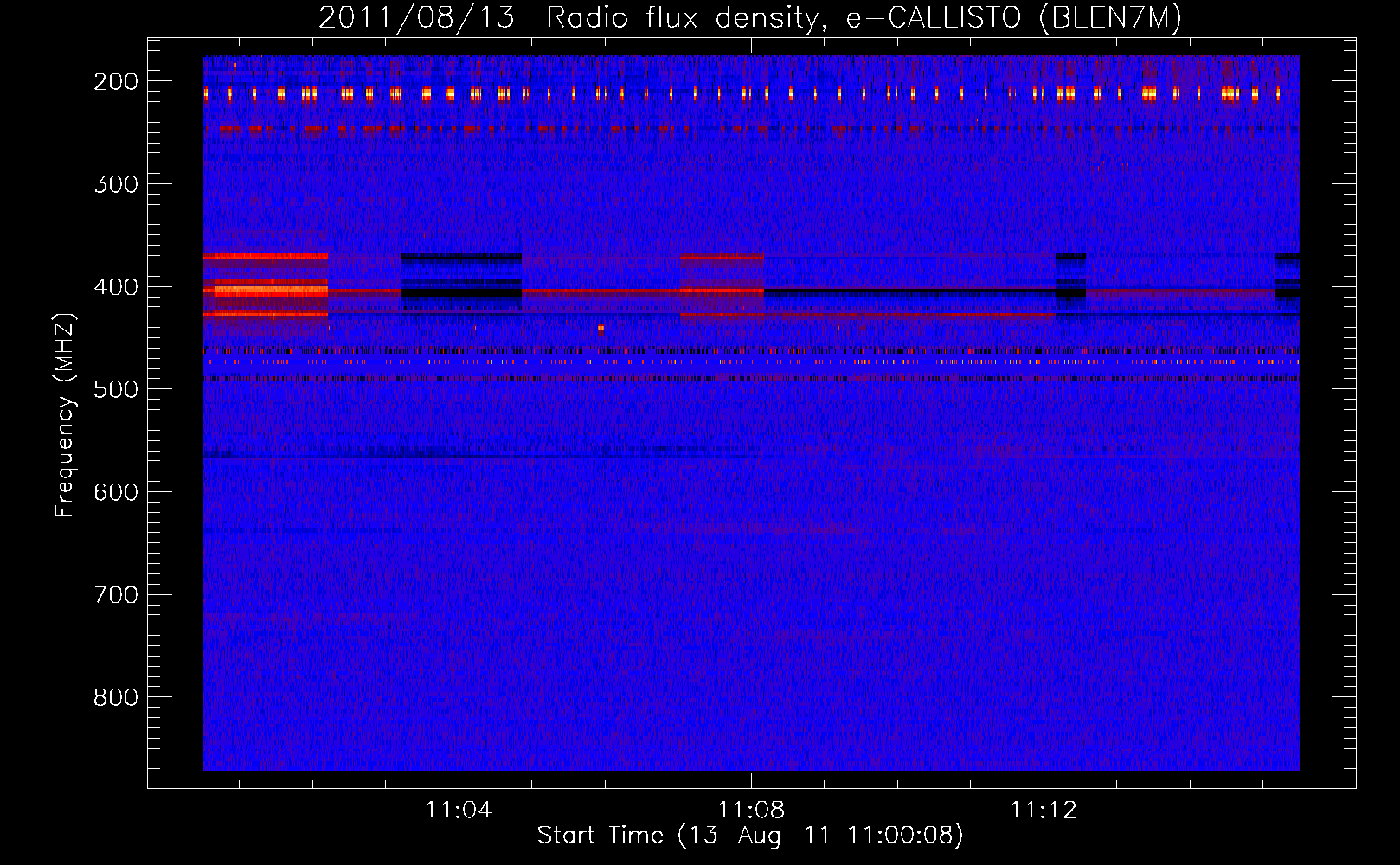This screenshot has width=1400, height=865.
Task: Click the 11:08 time tick label
Action: 751,810
